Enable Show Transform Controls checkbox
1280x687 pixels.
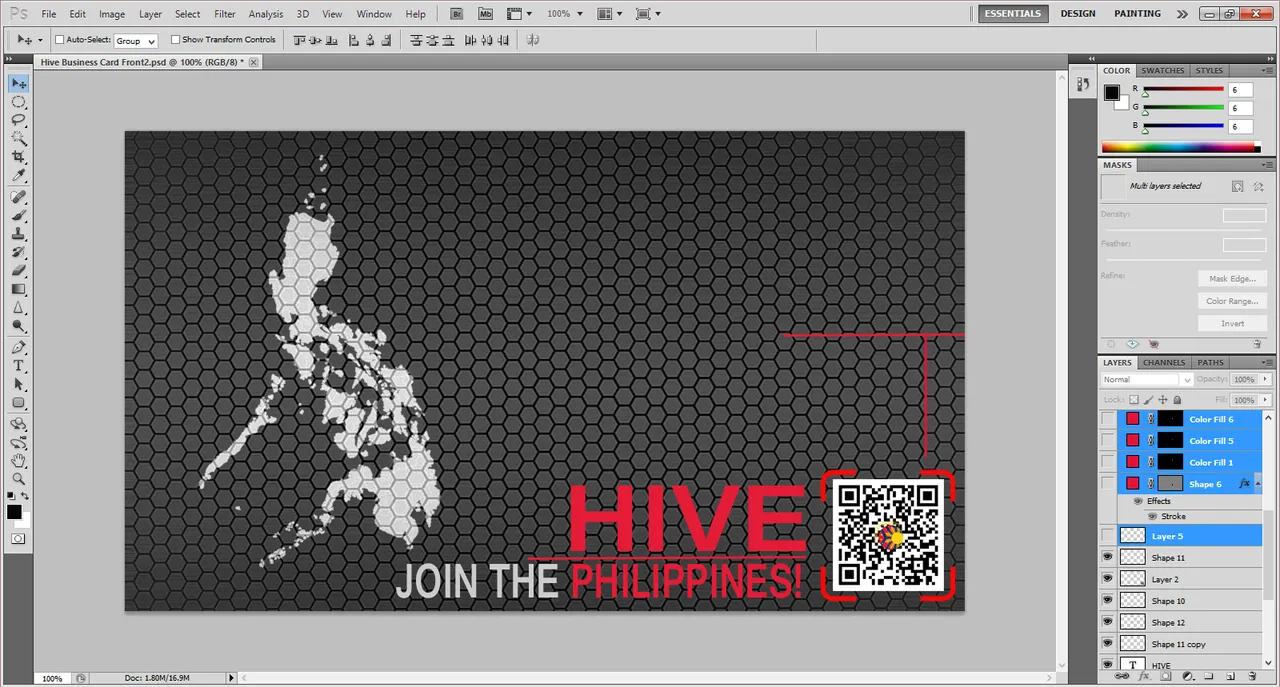pyautogui.click(x=175, y=40)
